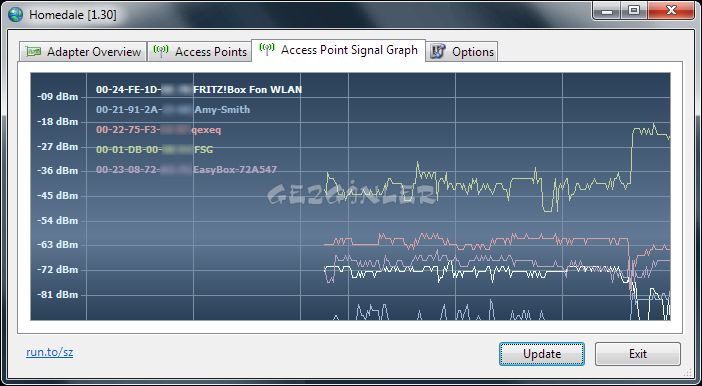Open the run.to/sz link
Viewport: 702px width, 386px height.
coord(49,352)
